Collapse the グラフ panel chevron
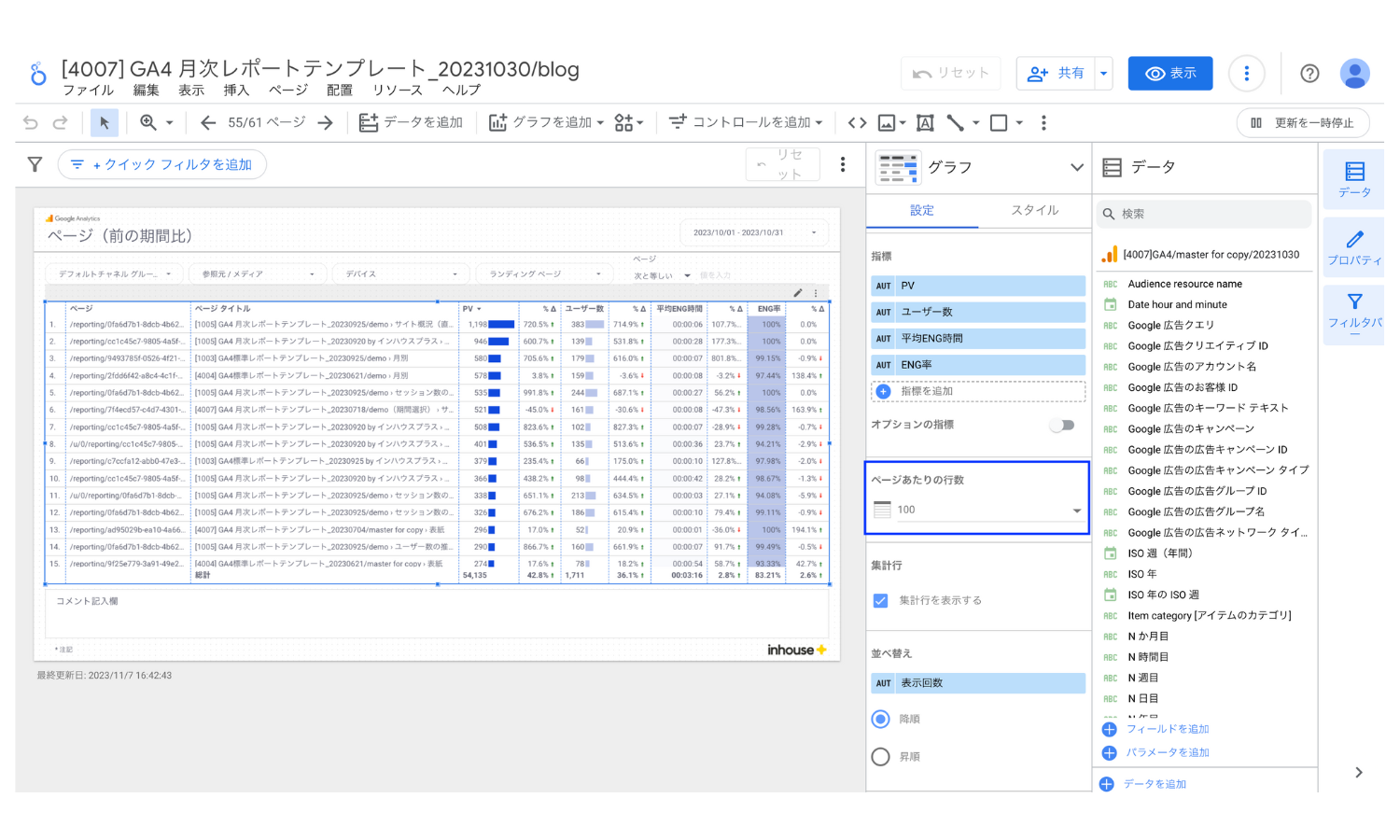 1077,167
